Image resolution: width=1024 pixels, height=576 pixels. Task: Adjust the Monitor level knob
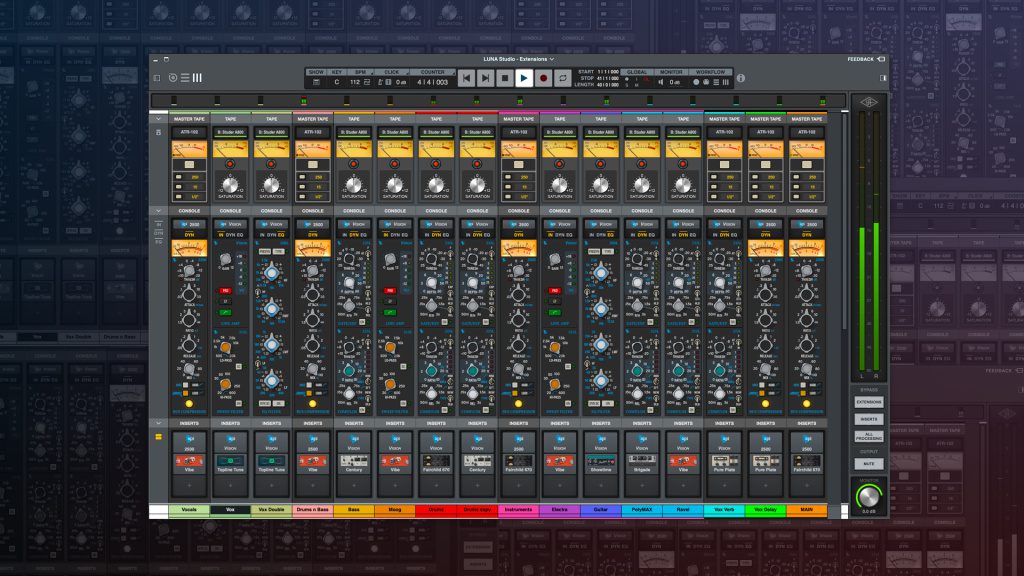point(869,497)
